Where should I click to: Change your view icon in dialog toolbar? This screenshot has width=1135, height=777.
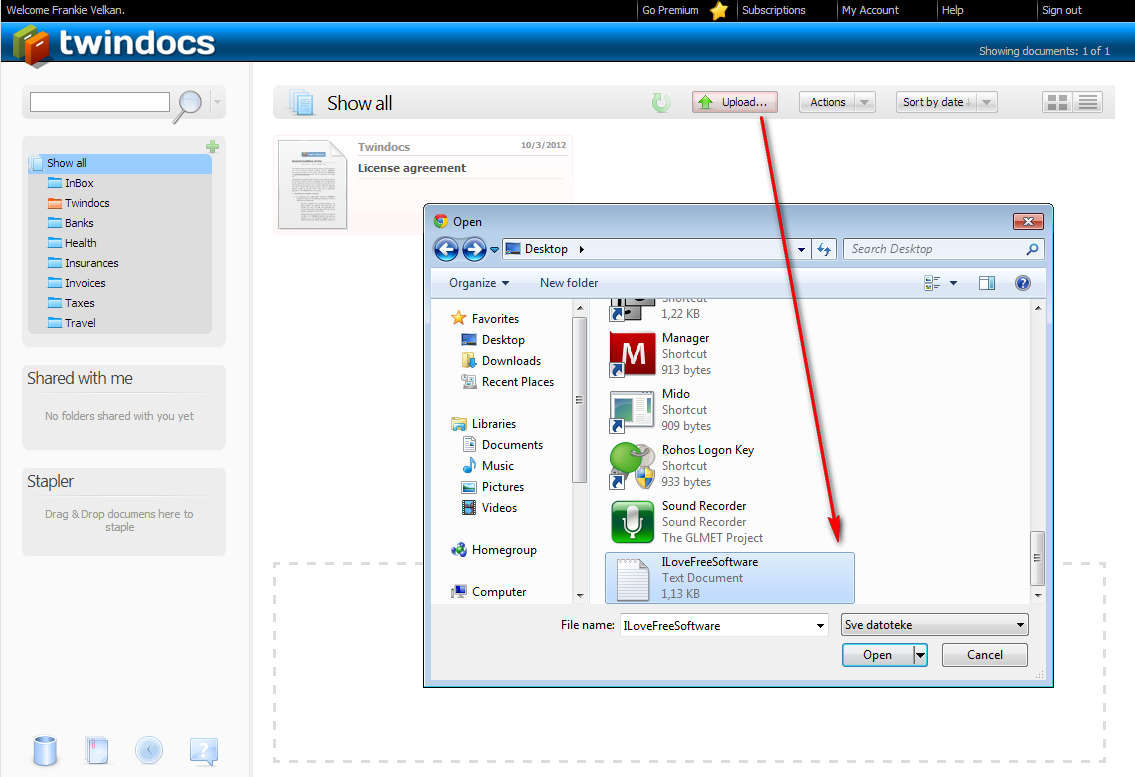tap(932, 283)
